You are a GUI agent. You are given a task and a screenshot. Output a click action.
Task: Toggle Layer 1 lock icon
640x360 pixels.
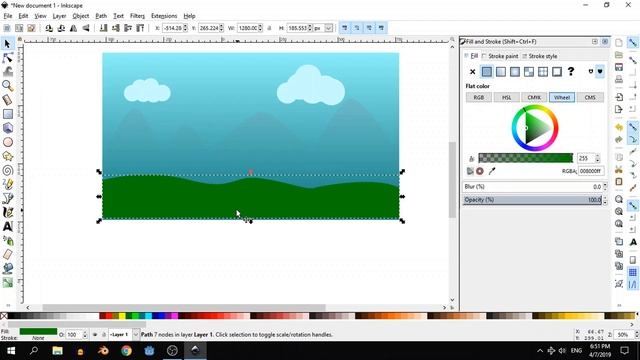point(103,334)
